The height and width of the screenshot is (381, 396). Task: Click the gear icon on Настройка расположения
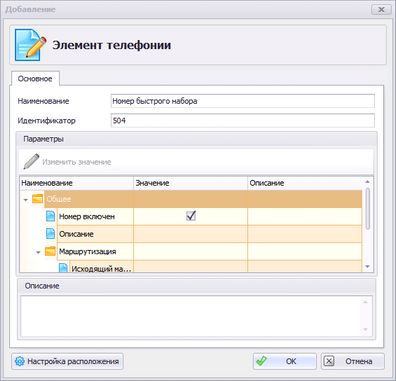click(x=20, y=361)
